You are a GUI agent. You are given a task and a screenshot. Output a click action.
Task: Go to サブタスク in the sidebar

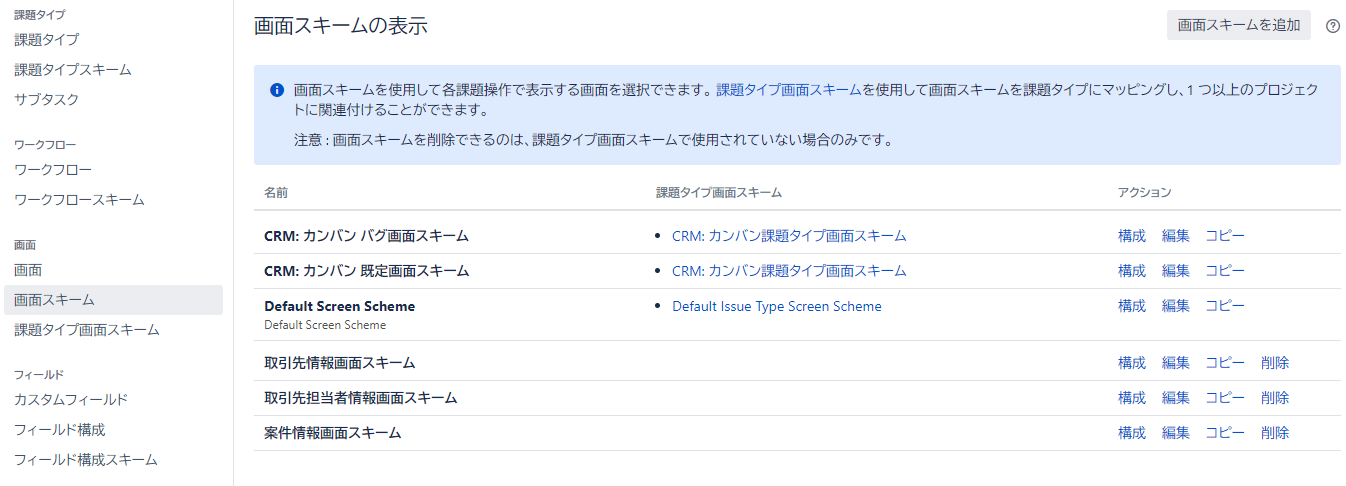pos(46,99)
